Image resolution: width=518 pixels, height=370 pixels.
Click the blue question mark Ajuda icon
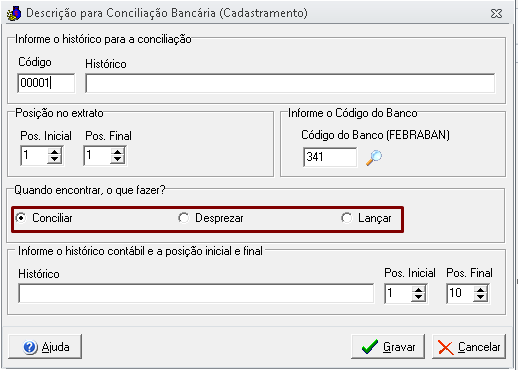pos(30,347)
